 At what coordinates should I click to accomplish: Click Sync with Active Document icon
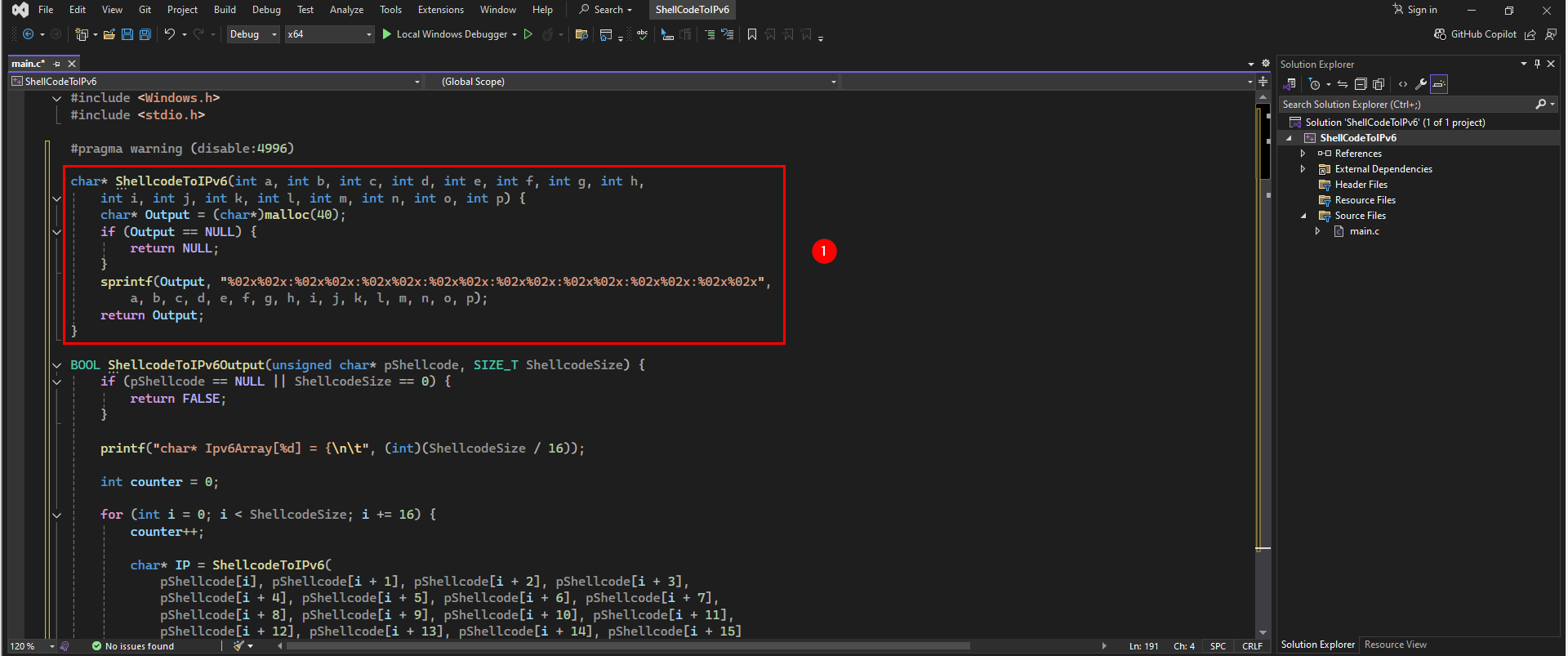coord(1343,84)
